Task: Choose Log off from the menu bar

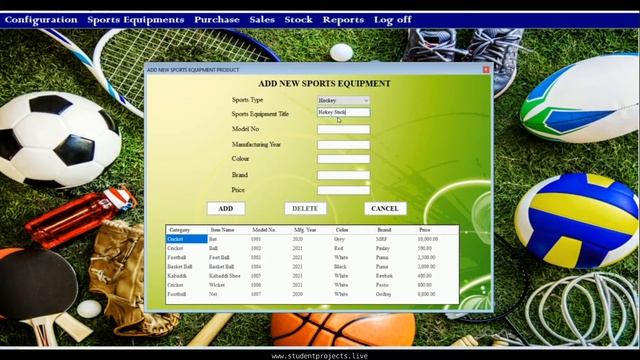Action: point(393,20)
